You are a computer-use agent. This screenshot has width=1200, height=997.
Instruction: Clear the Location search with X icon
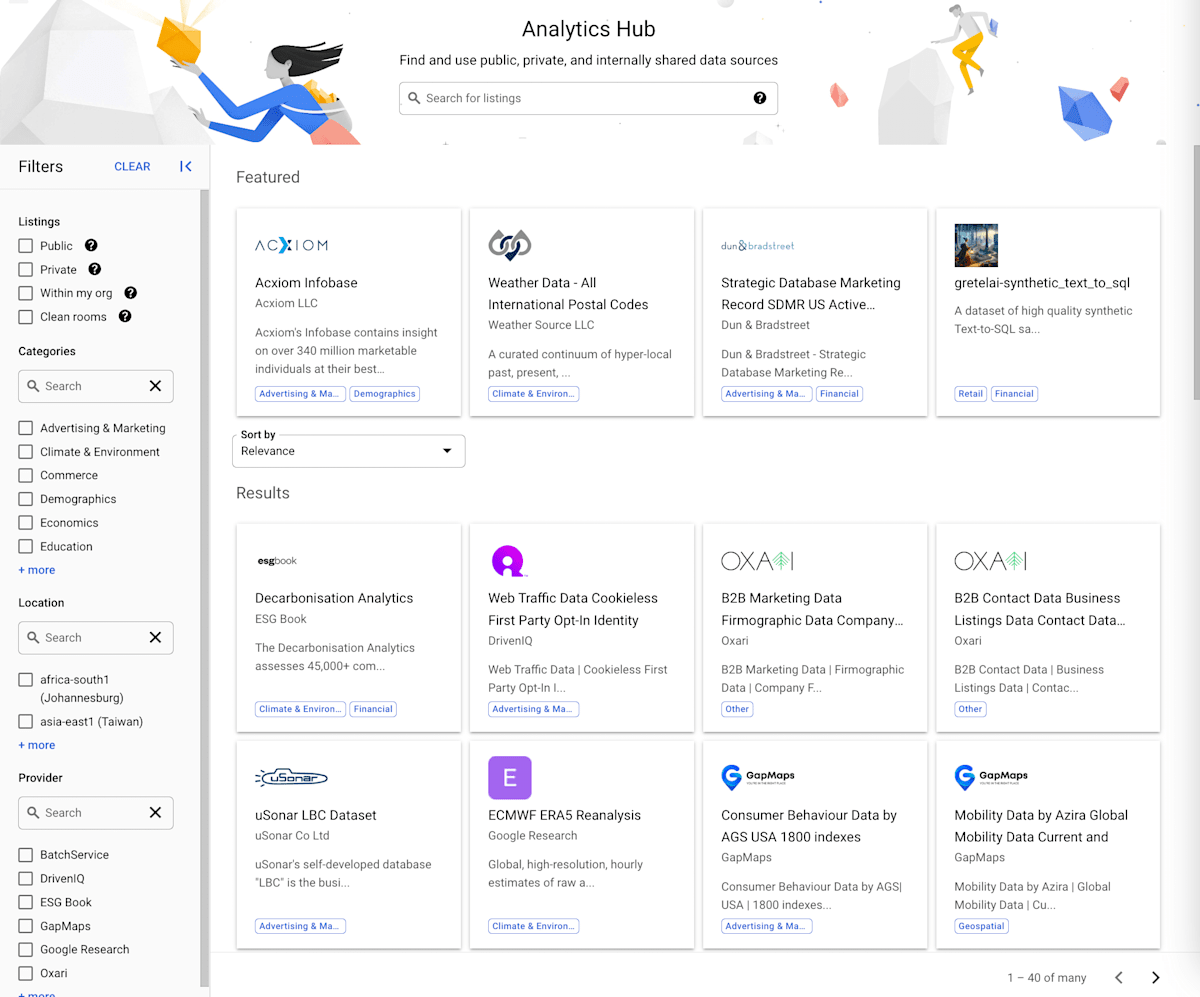pos(155,637)
